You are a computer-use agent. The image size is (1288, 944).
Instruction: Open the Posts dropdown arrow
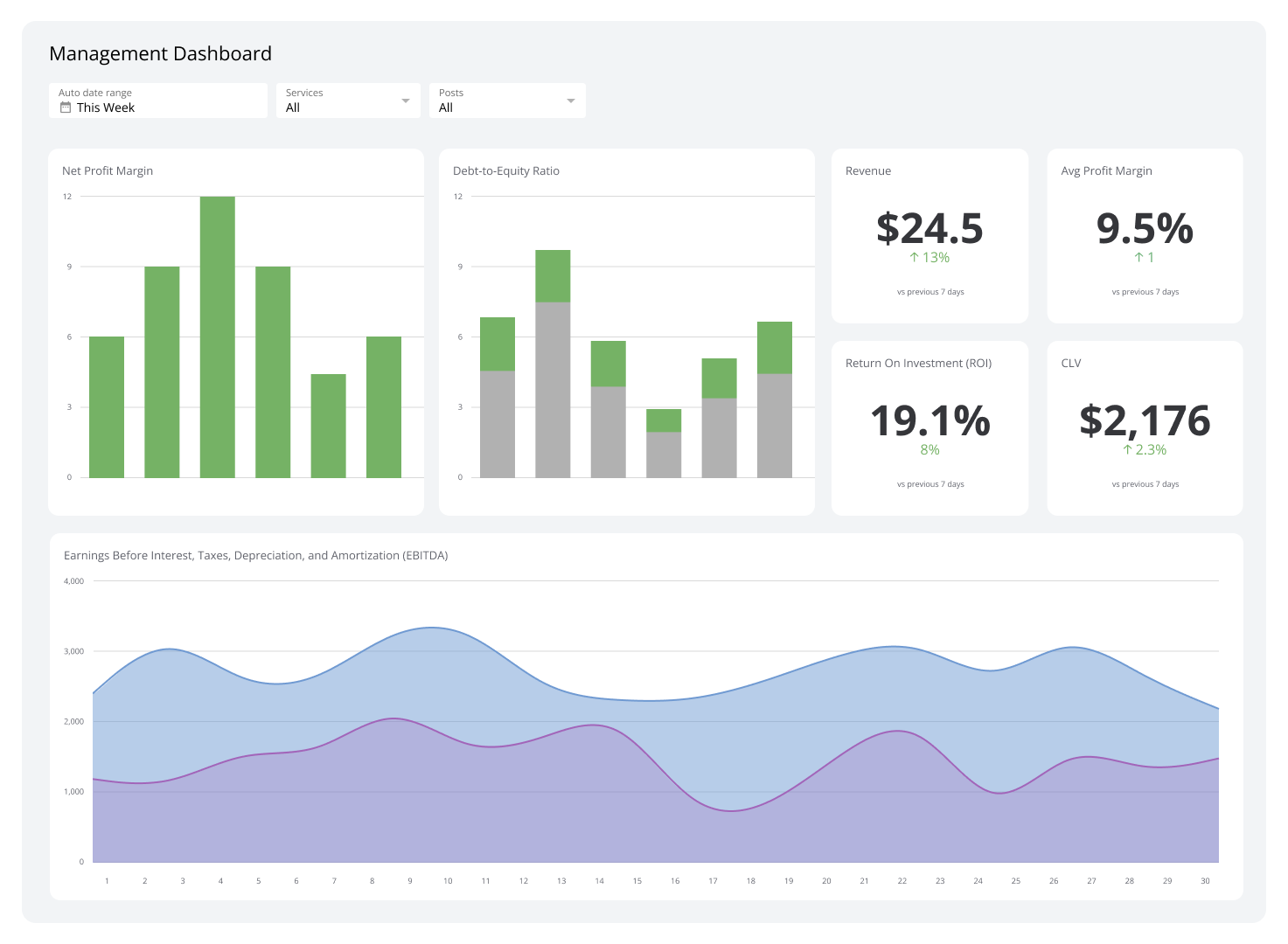tap(569, 100)
